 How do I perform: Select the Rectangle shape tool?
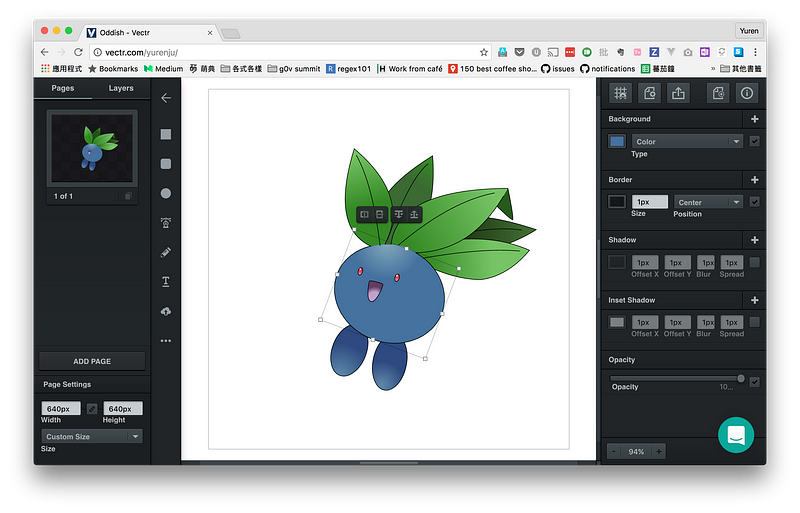click(166, 134)
